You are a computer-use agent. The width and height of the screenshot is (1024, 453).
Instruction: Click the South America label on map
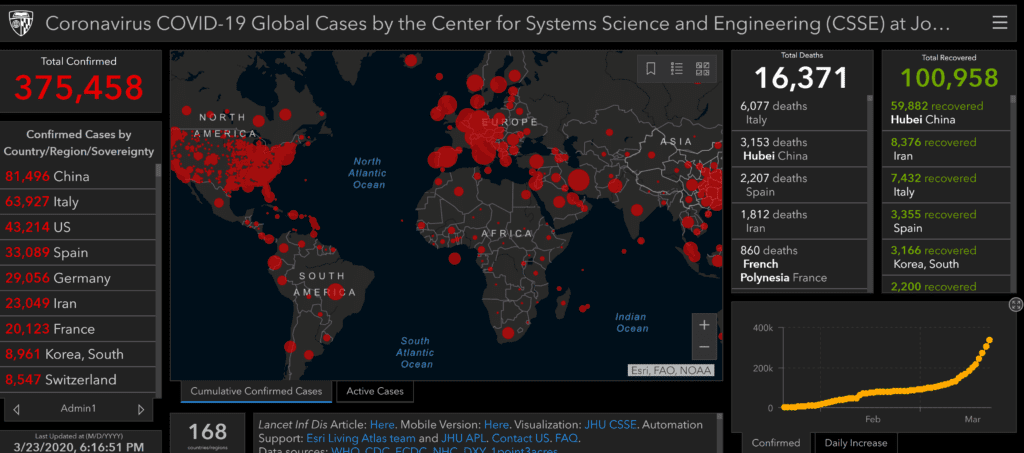(325, 284)
